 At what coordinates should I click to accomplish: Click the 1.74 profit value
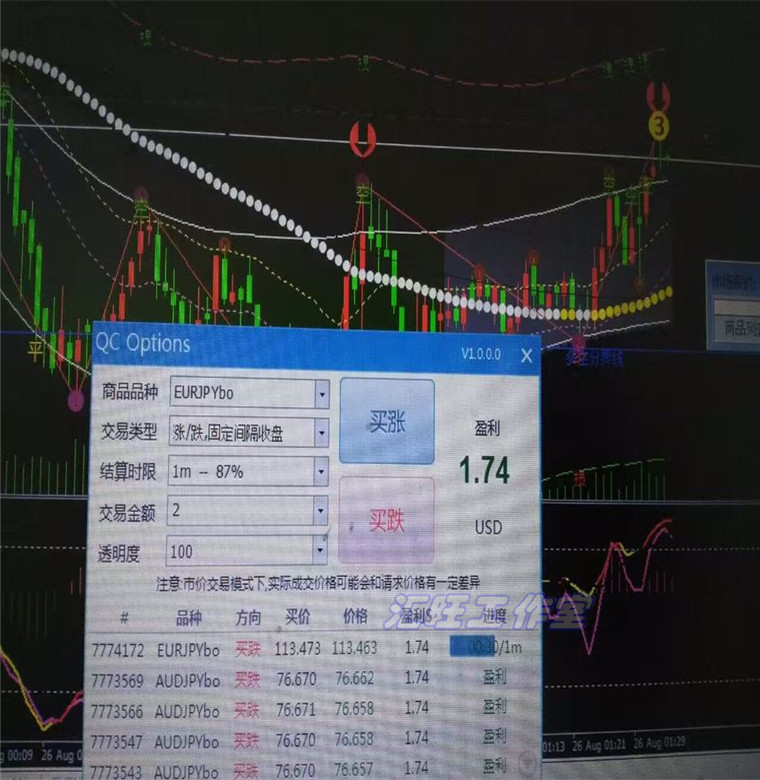(x=484, y=470)
